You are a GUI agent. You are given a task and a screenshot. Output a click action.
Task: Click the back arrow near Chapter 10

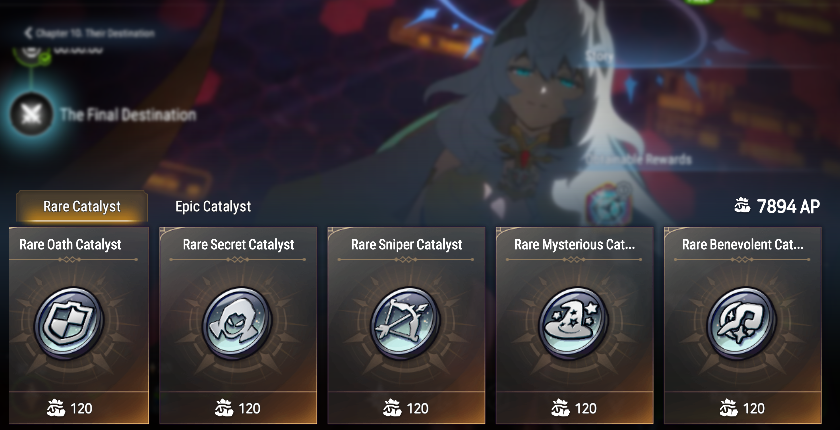28,33
